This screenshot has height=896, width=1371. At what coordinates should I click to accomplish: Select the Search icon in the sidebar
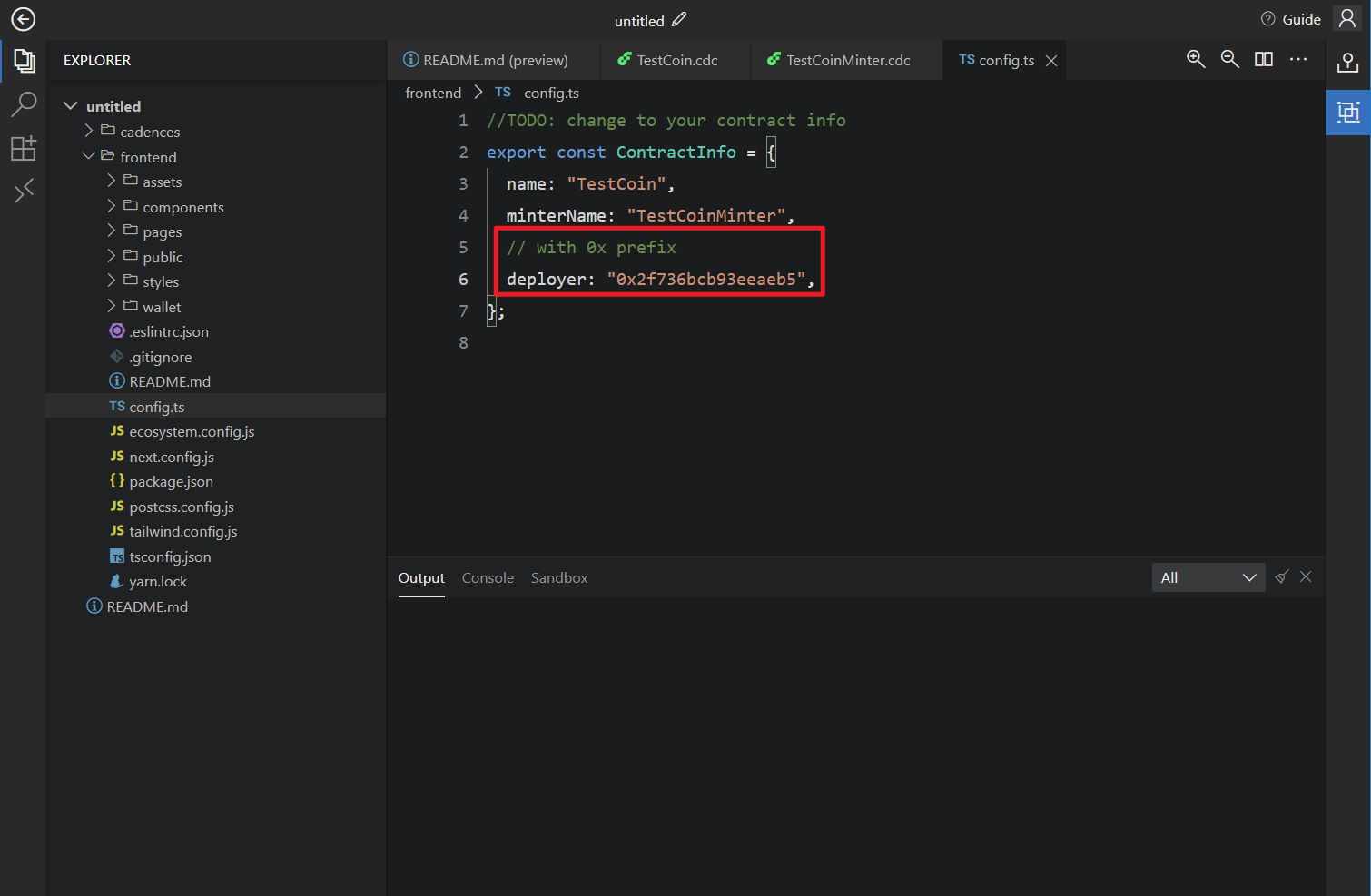pyautogui.click(x=25, y=104)
